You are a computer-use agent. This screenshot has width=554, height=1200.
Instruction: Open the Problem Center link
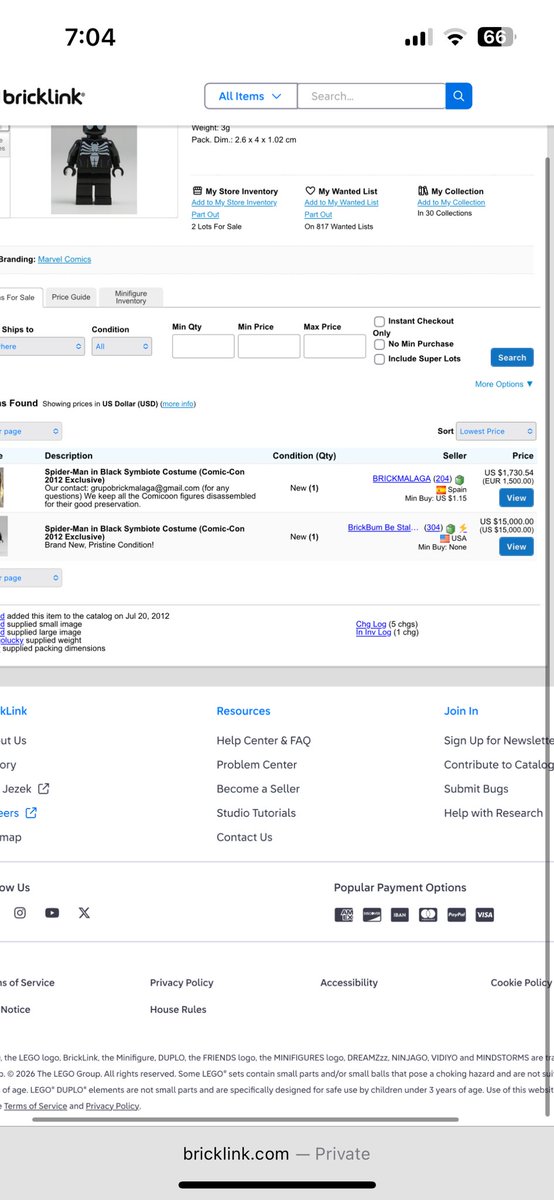[257, 765]
